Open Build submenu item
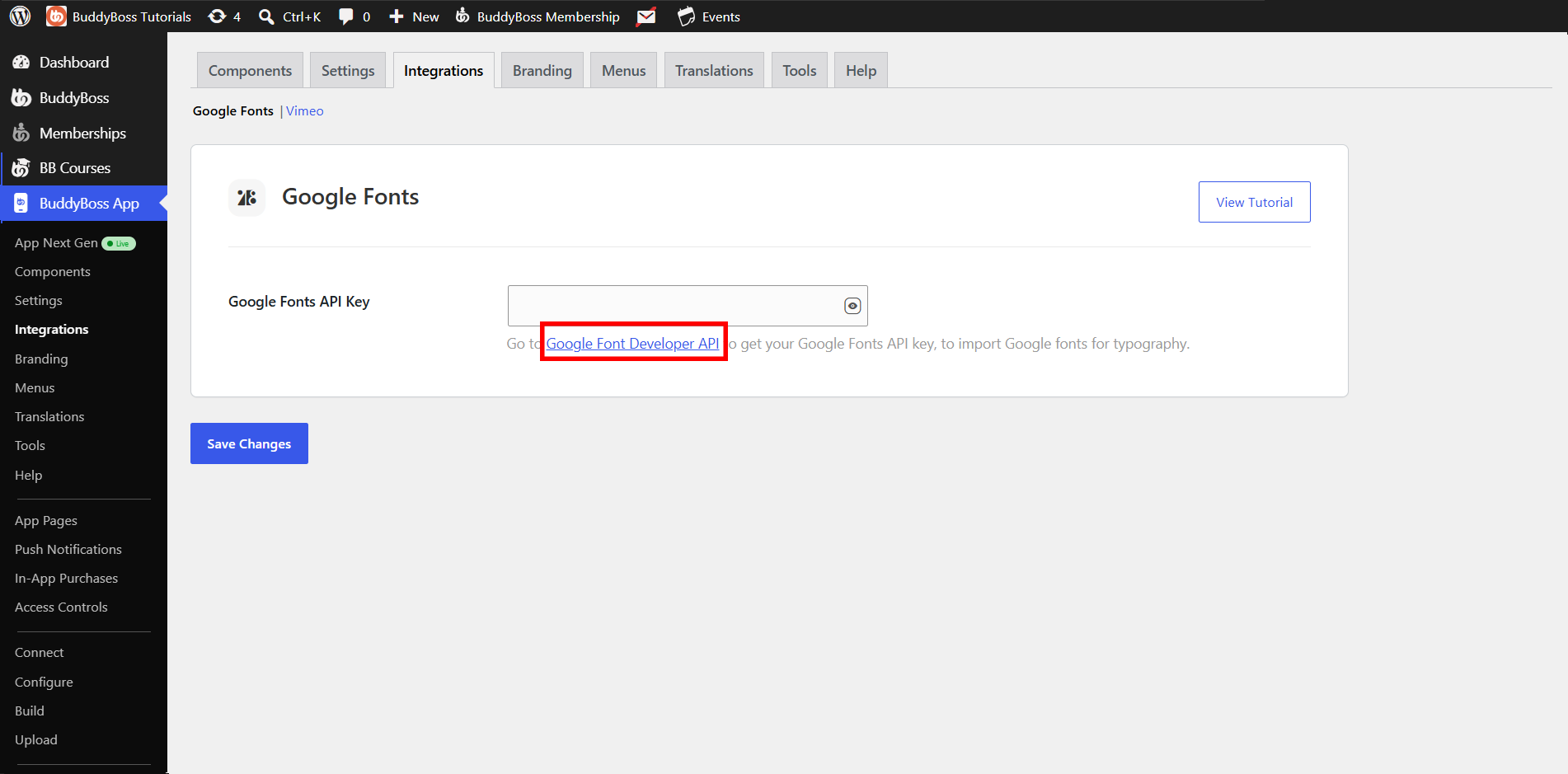This screenshot has height=774, width=1568. point(30,711)
